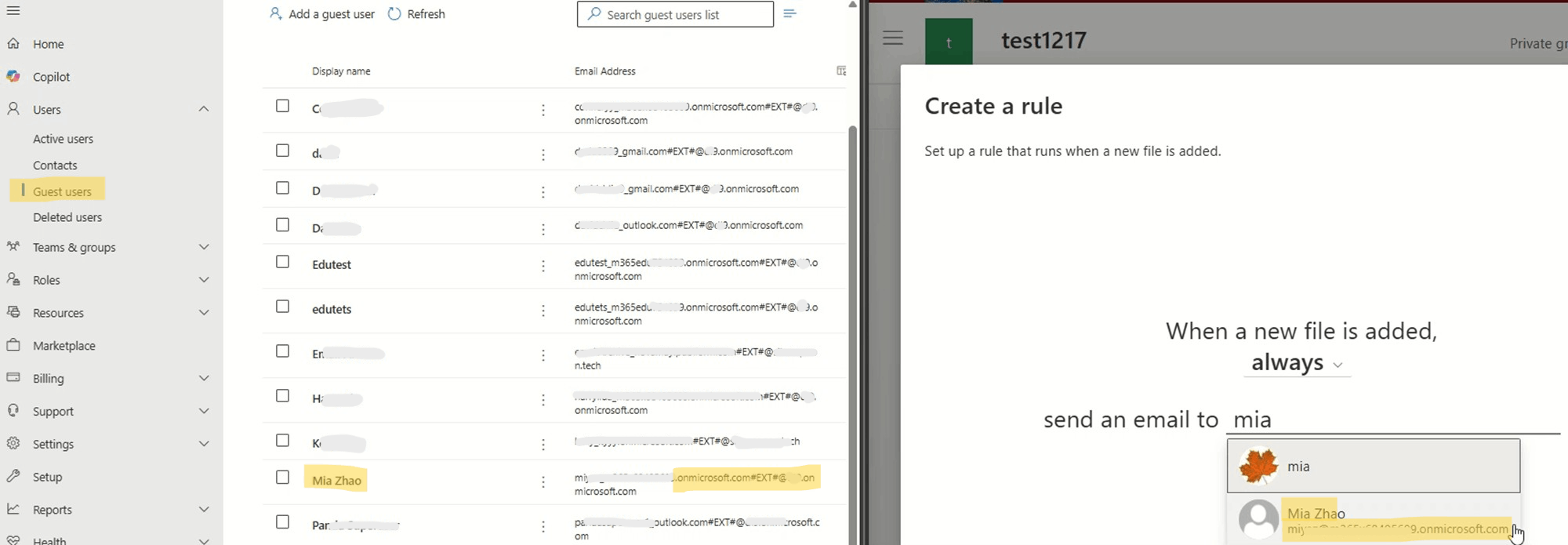Select the Edutest row checkbox
The height and width of the screenshot is (545, 1568).
(282, 262)
